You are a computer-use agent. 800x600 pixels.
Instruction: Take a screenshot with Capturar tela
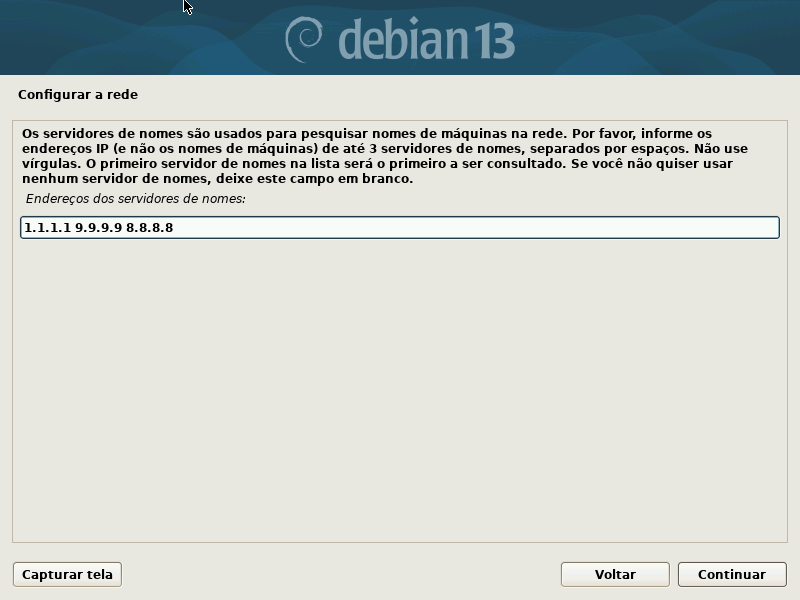coord(67,574)
